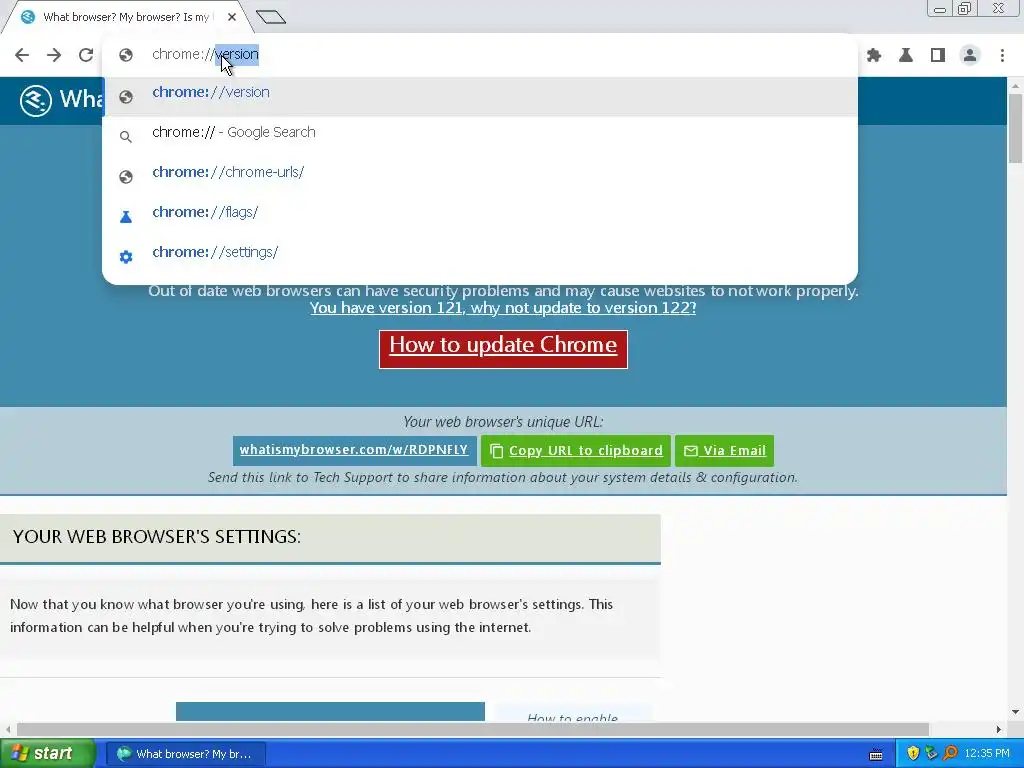Click the scroll down arrow
This screenshot has height=768, width=1024.
(1015, 711)
